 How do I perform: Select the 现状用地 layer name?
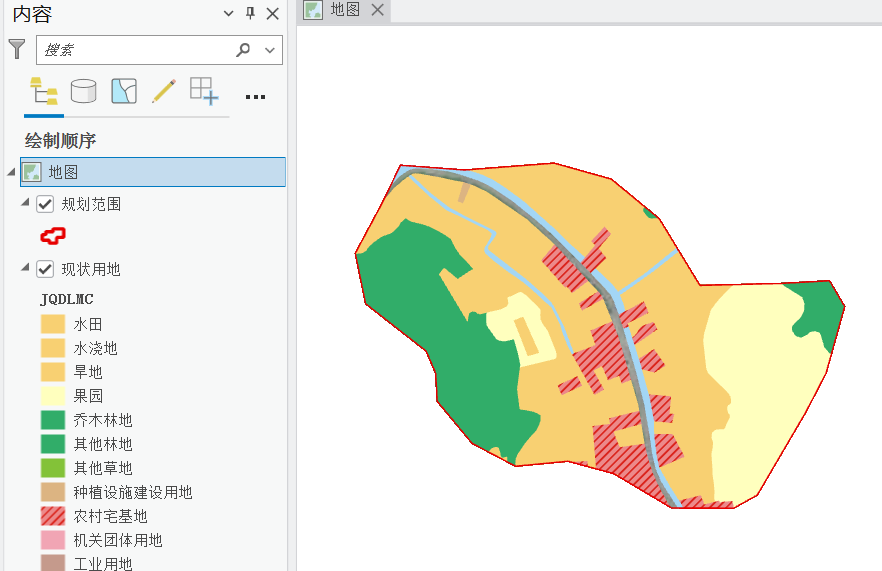91,269
